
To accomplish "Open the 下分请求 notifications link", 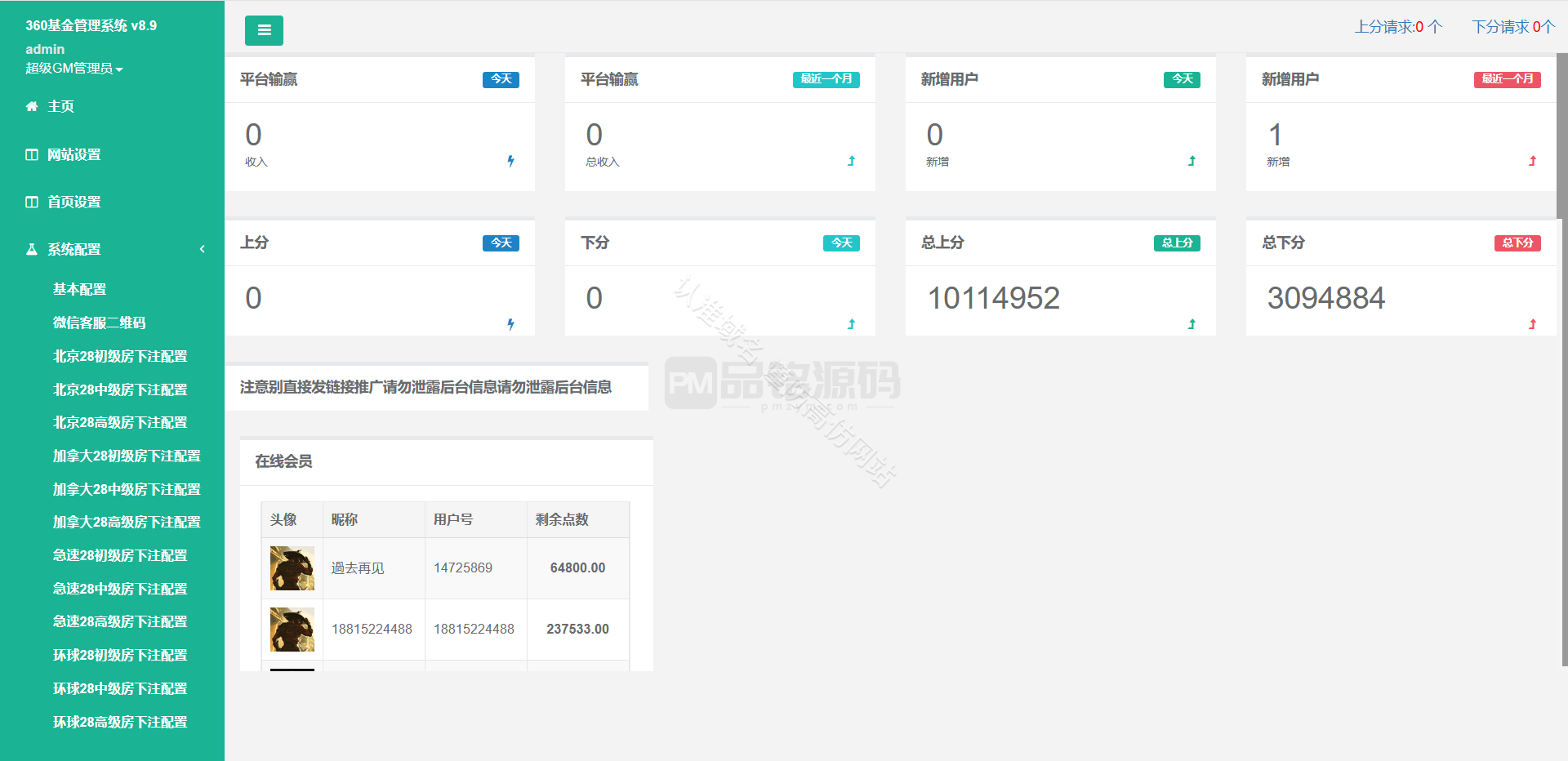I will pos(1513,27).
